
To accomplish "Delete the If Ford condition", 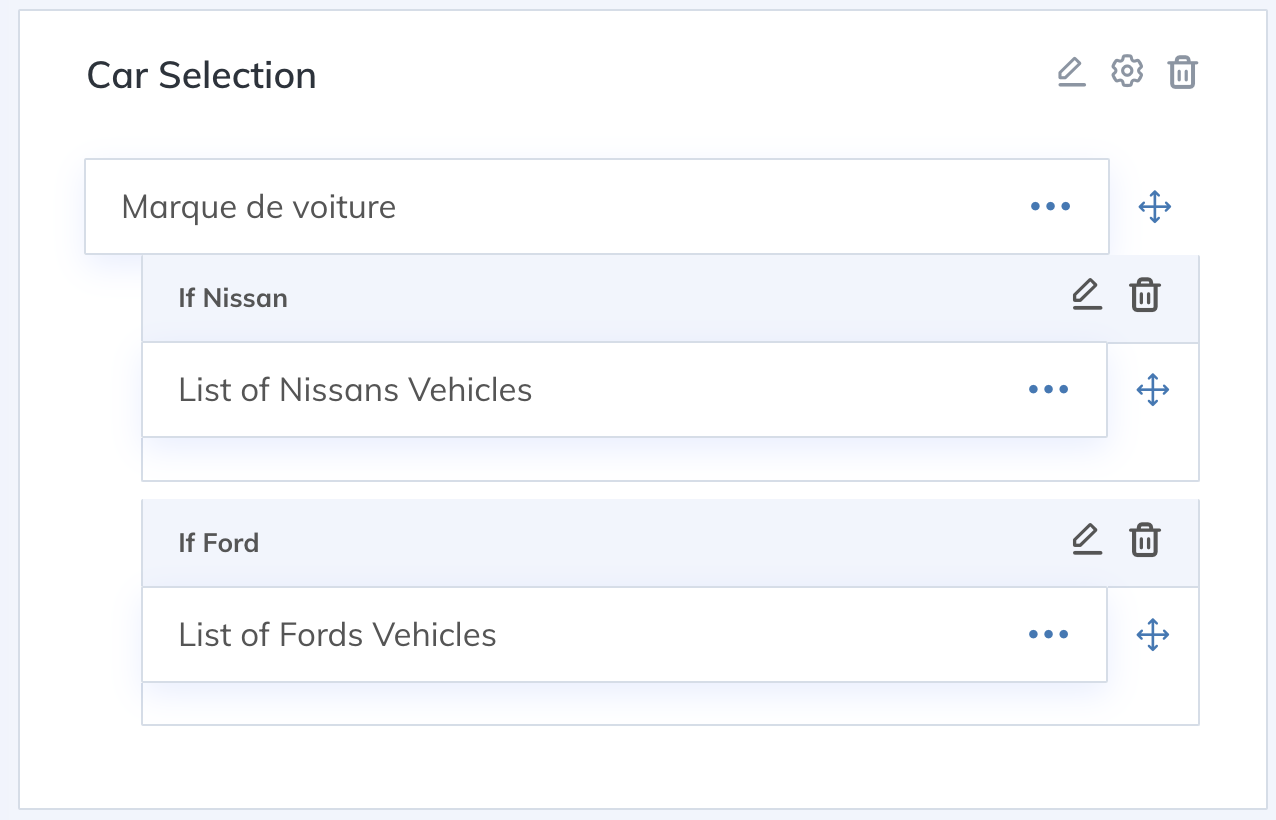I will pos(1145,541).
